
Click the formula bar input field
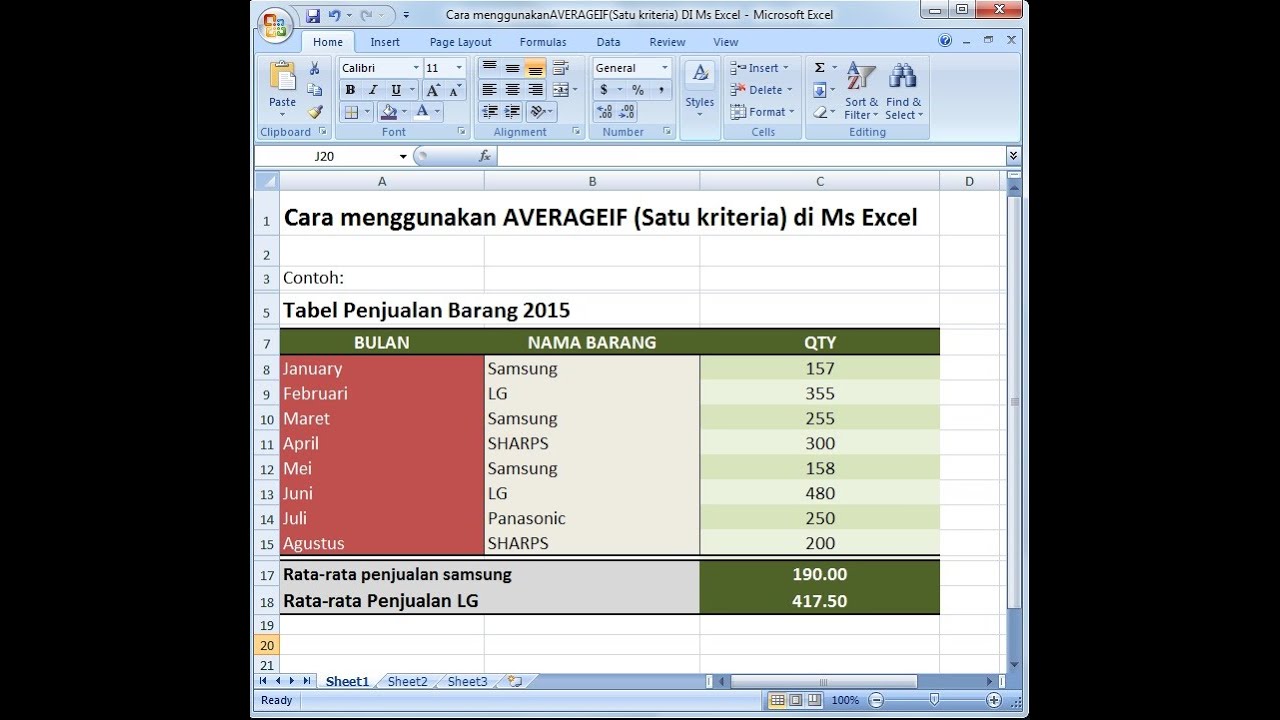750,156
